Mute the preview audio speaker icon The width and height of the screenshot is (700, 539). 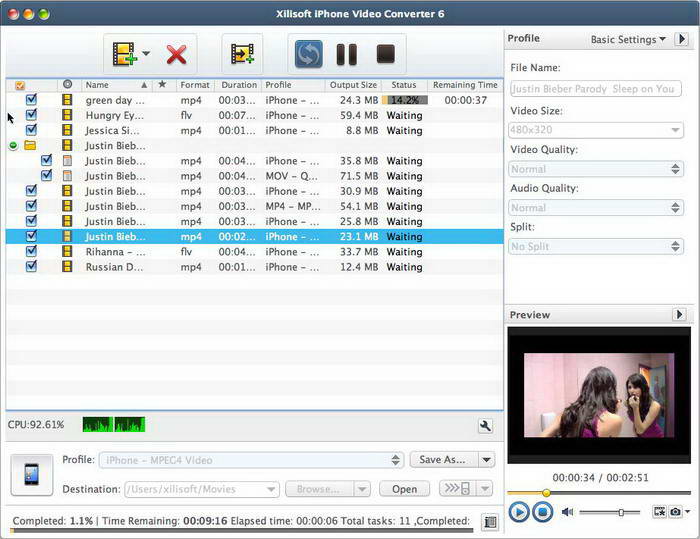click(x=567, y=512)
